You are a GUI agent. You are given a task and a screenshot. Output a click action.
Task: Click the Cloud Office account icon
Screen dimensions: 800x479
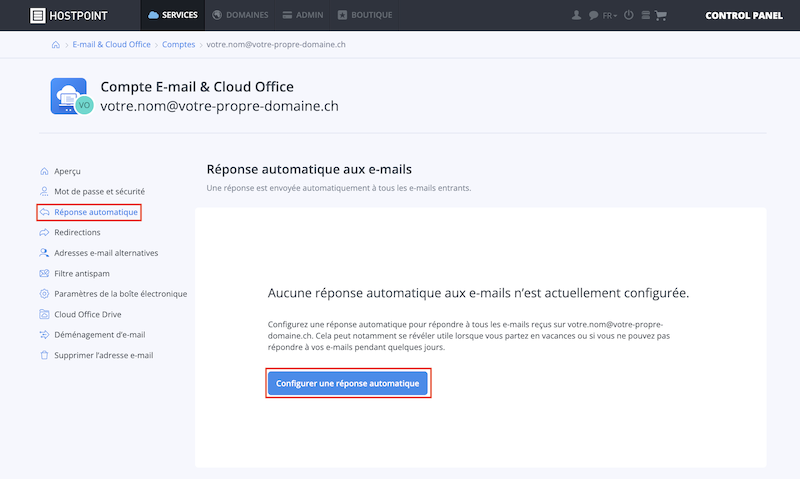pos(69,96)
